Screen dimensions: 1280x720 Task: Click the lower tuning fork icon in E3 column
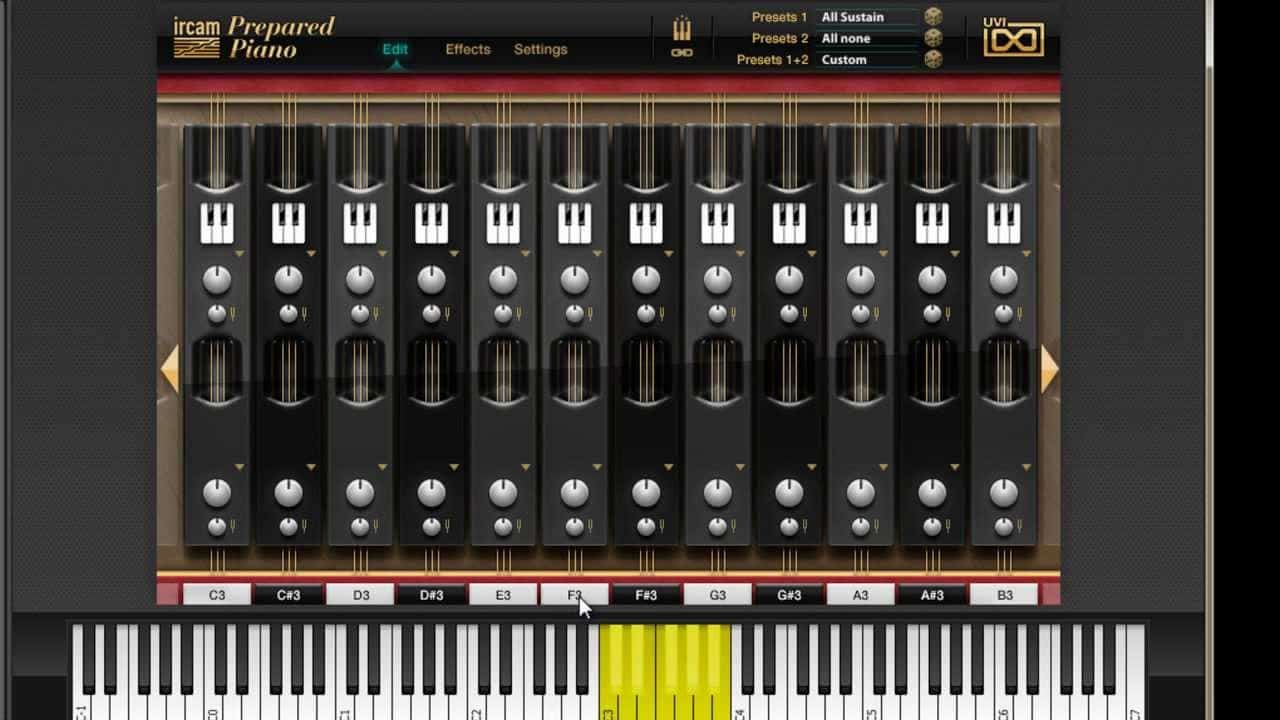click(519, 527)
